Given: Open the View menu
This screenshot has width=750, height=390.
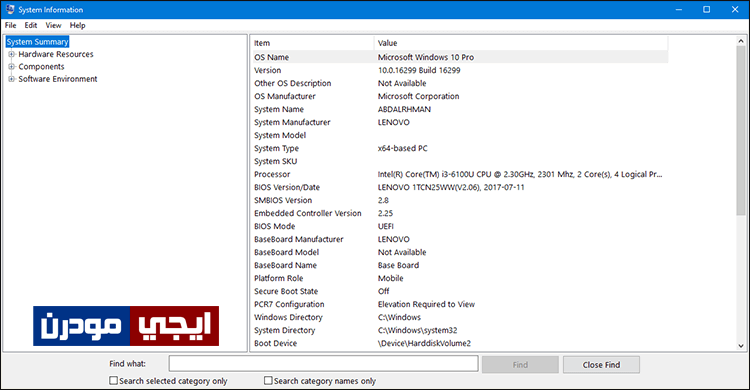Looking at the screenshot, I should [x=53, y=25].
